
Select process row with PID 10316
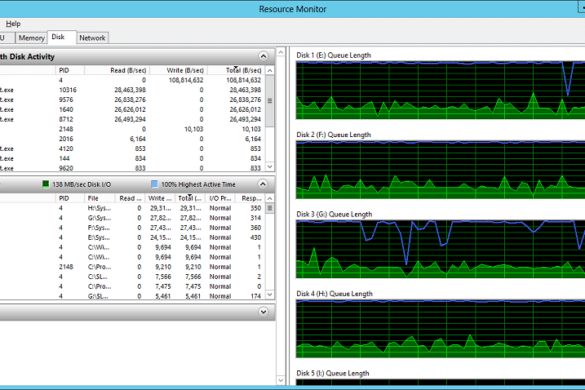(132, 90)
